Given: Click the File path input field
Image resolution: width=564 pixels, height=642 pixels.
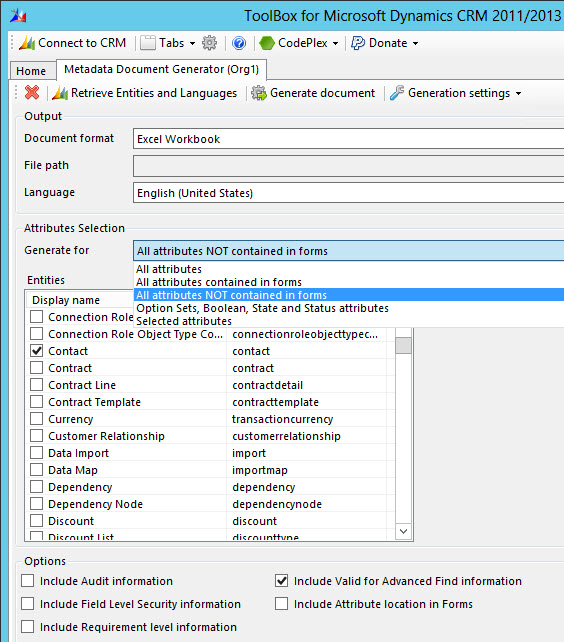Looking at the screenshot, I should pos(349,166).
